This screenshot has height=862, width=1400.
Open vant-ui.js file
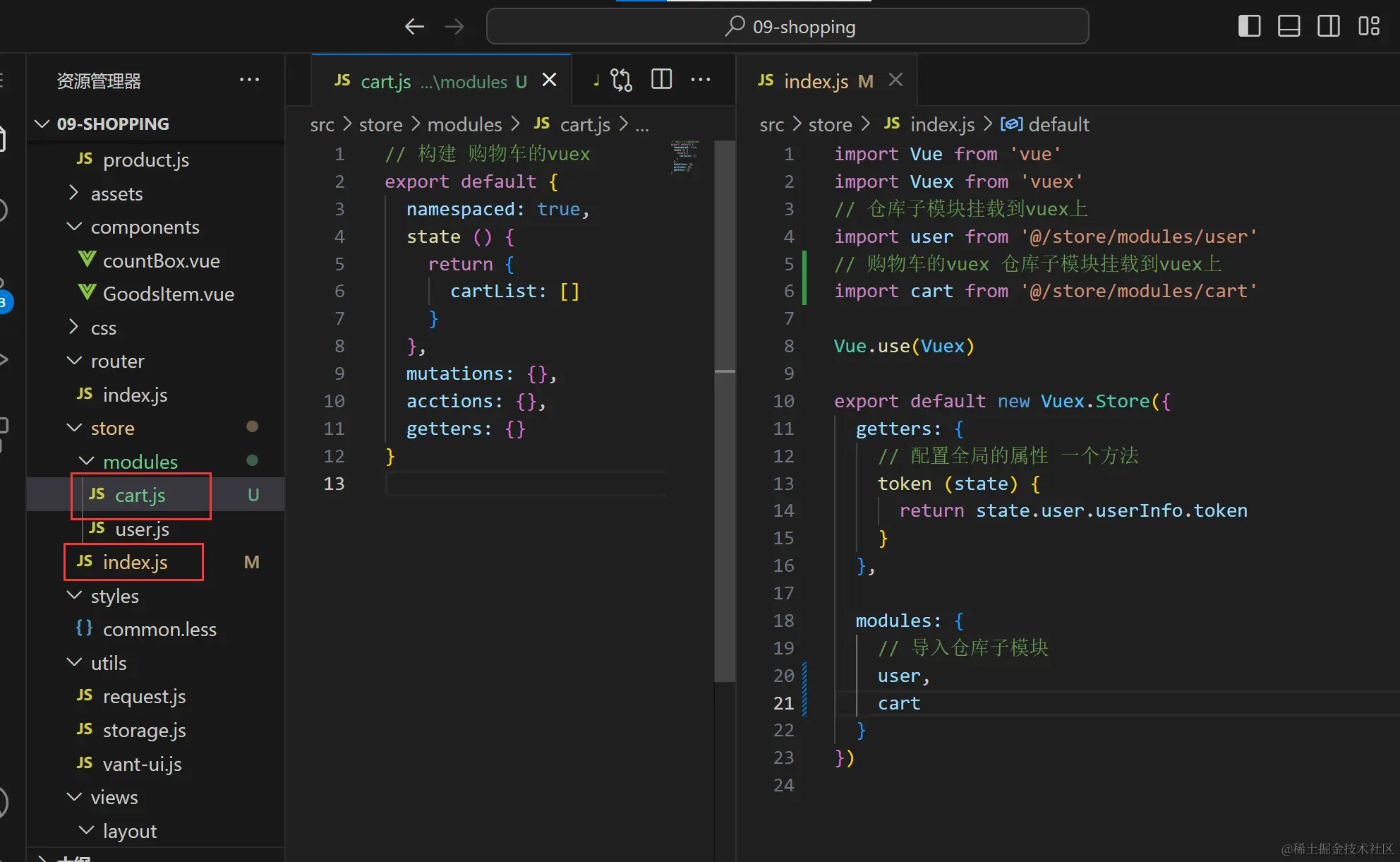coord(155,764)
